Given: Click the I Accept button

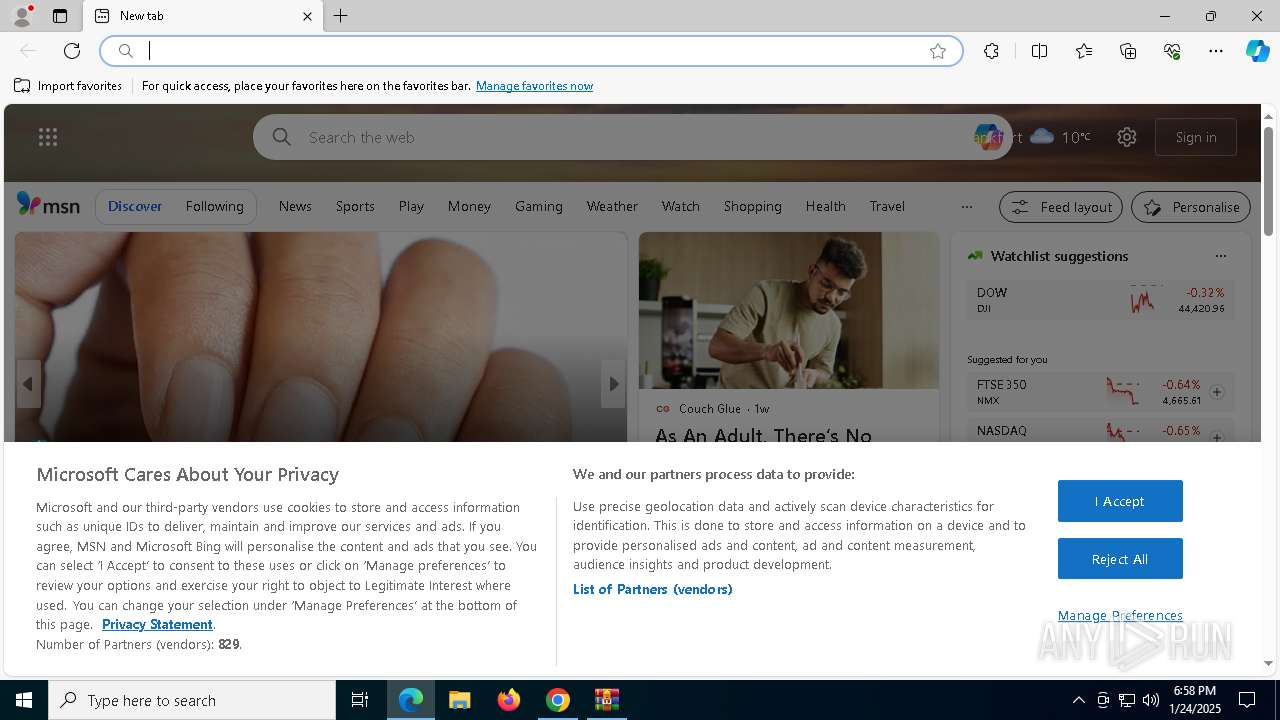Looking at the screenshot, I should [x=1120, y=501].
